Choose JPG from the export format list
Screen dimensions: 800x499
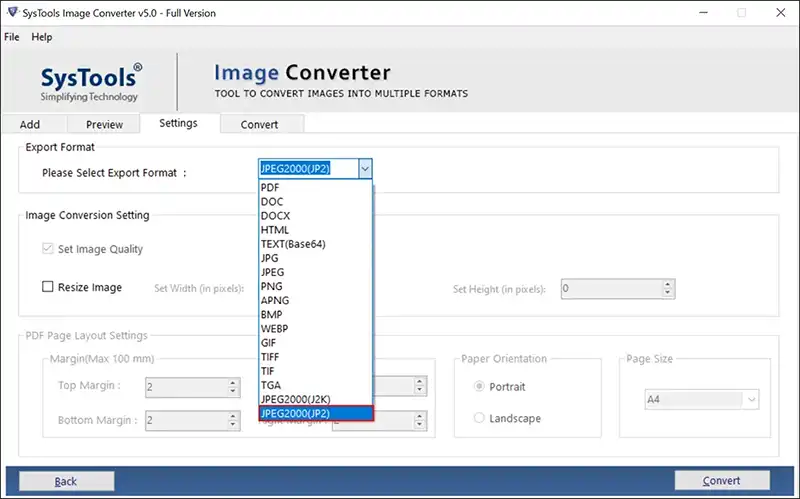[315, 258]
